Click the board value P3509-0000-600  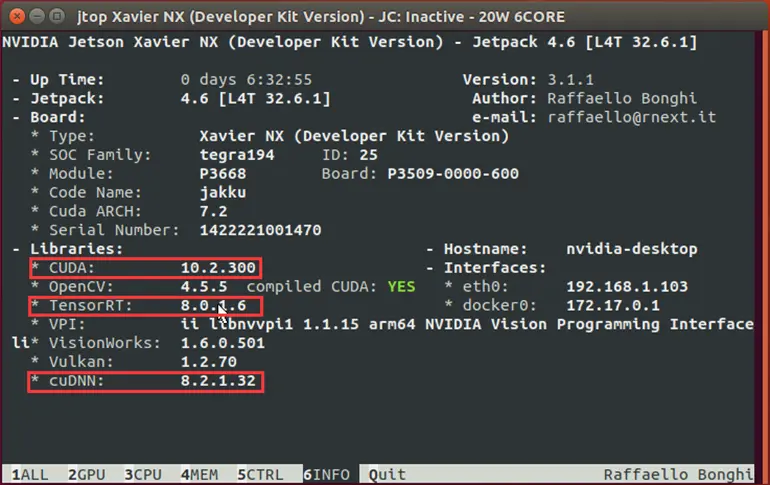(x=453, y=173)
